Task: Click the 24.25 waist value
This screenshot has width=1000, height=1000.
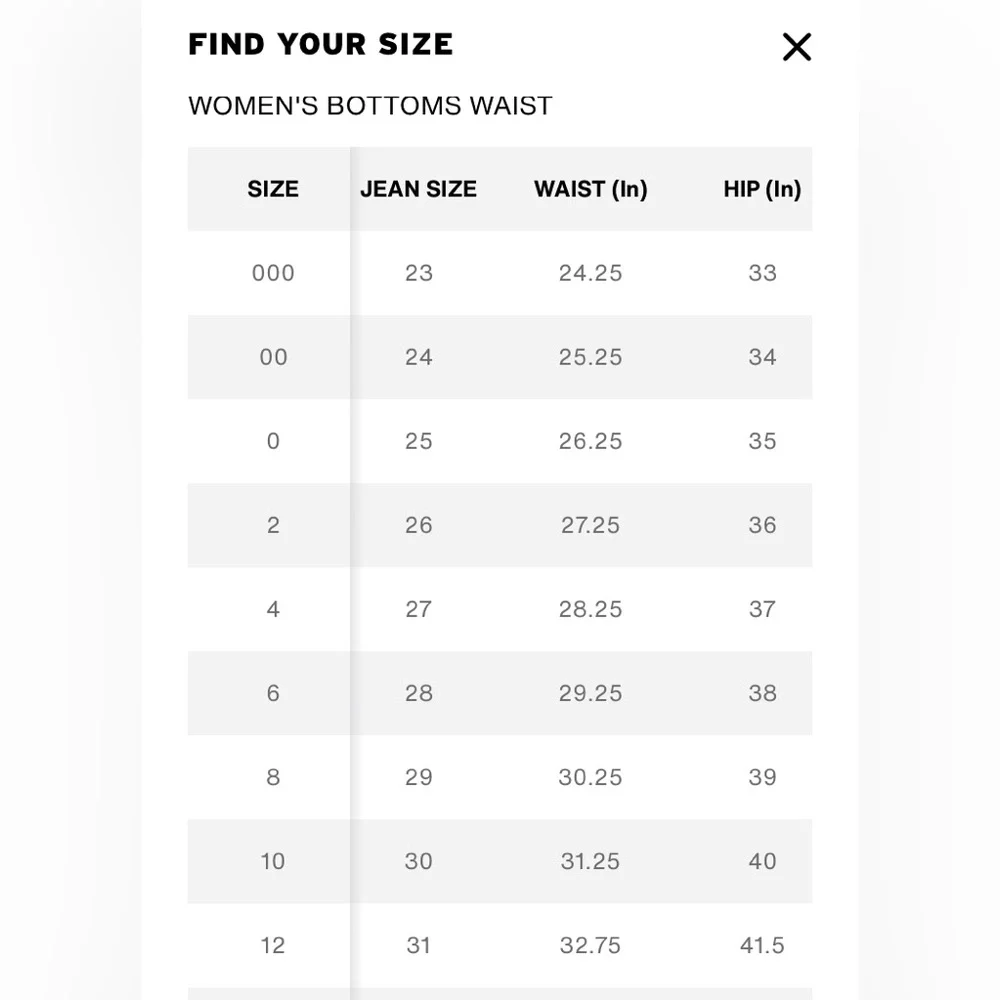Action: (x=591, y=273)
